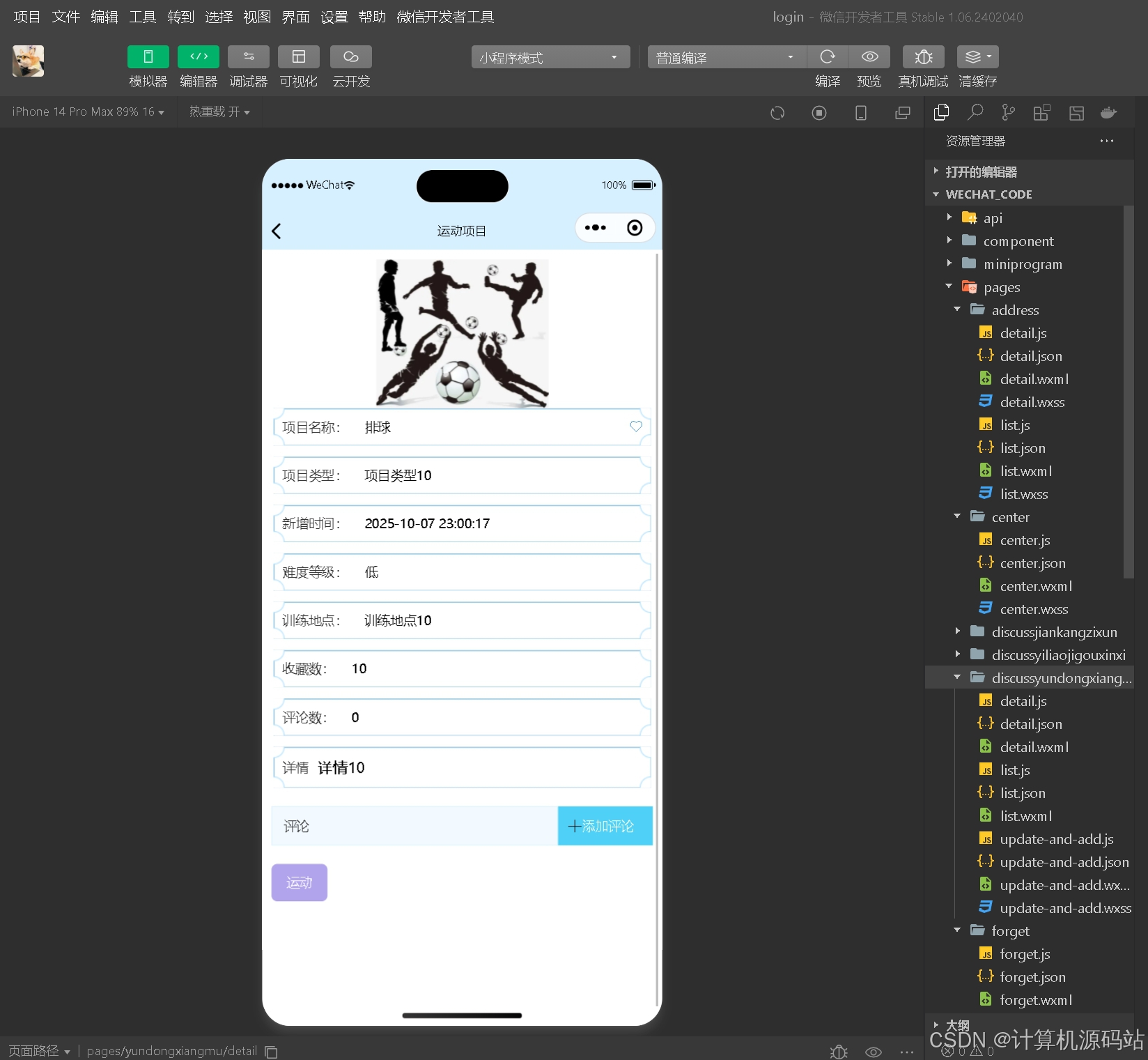Toggle the debugger panel button
The image size is (1148, 1060).
click(249, 57)
